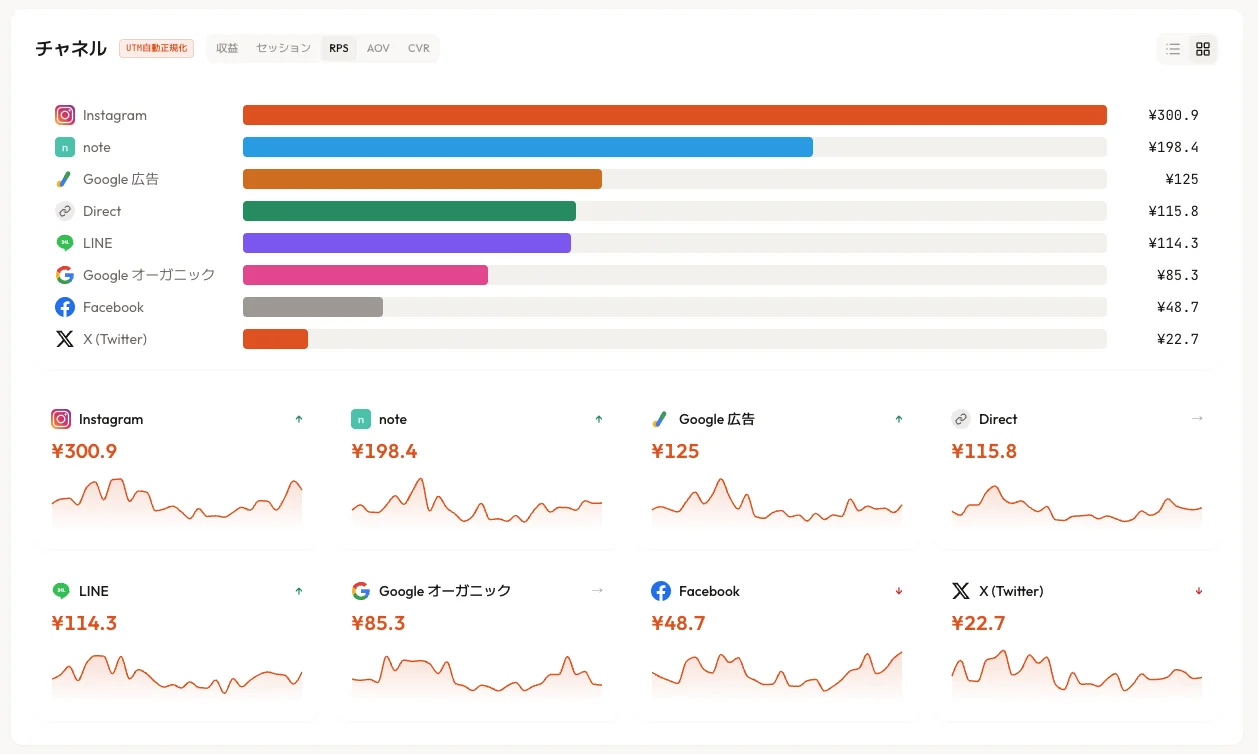
Task: Click the LINE card sparkline chart
Action: [176, 675]
